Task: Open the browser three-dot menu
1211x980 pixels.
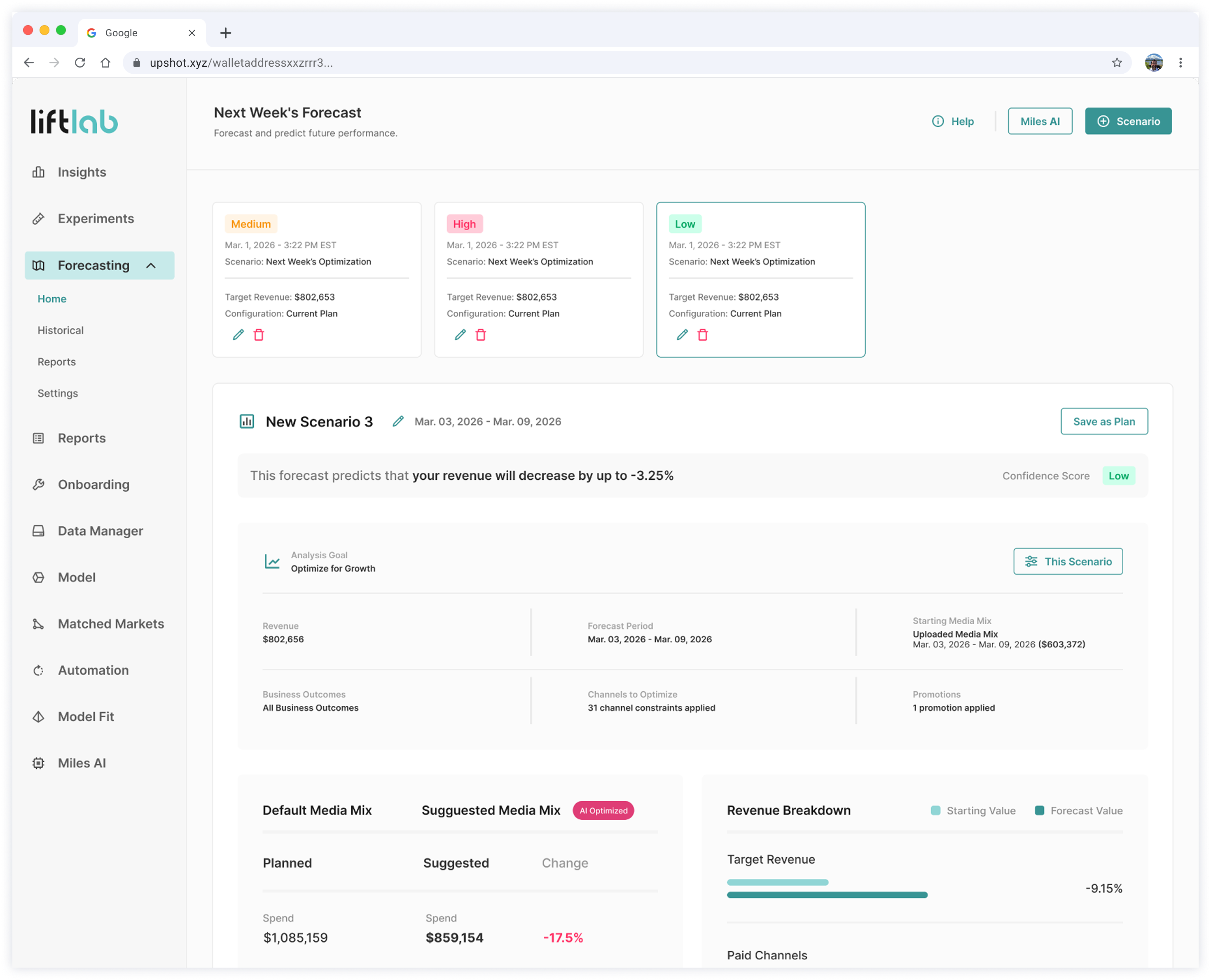Action: click(x=1181, y=63)
